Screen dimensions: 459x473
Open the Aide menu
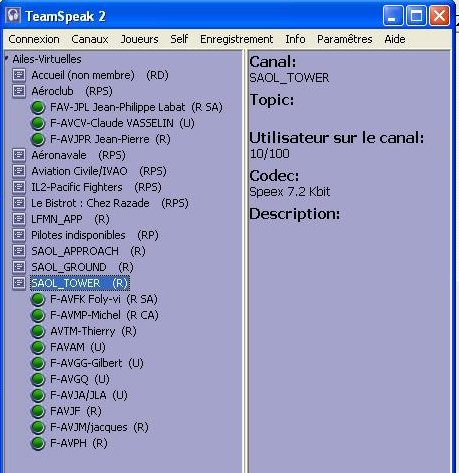pyautogui.click(x=395, y=39)
